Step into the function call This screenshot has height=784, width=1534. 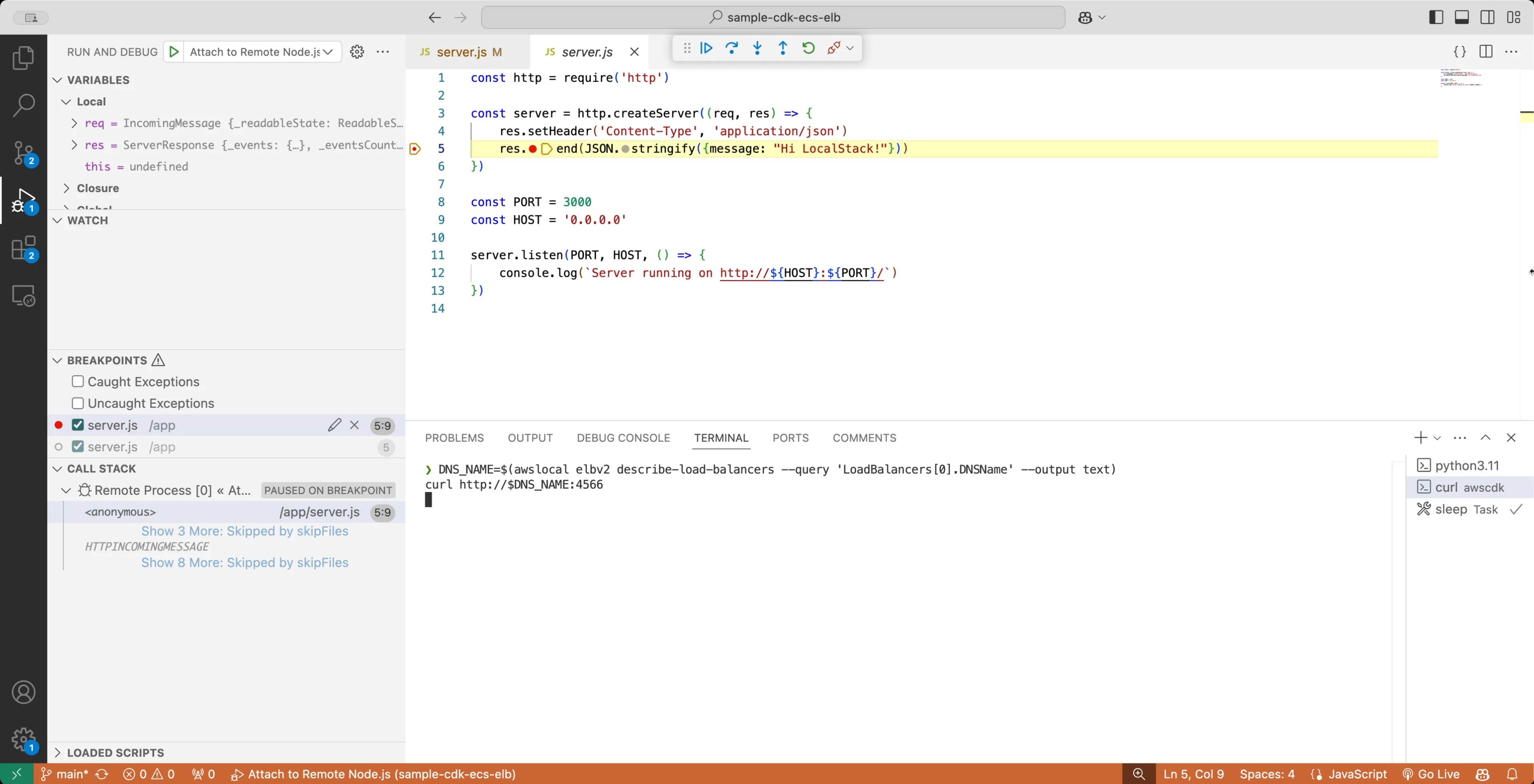[x=757, y=48]
